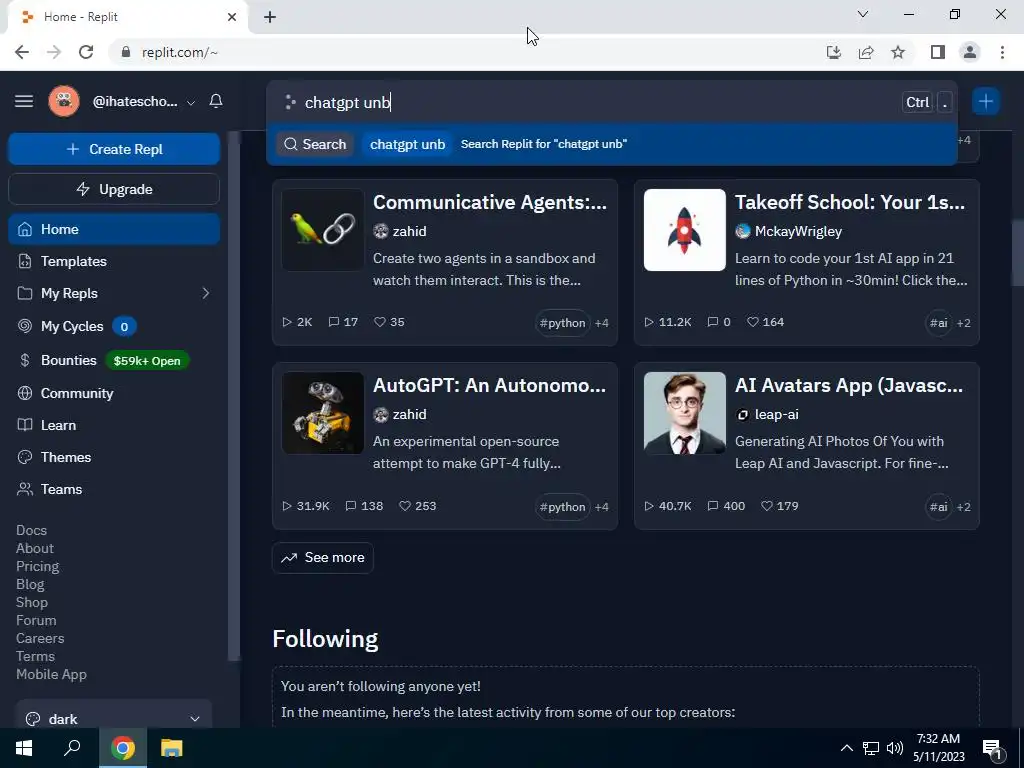The image size is (1024, 768).
Task: Click the Themes palette icon
Action: tap(25, 457)
